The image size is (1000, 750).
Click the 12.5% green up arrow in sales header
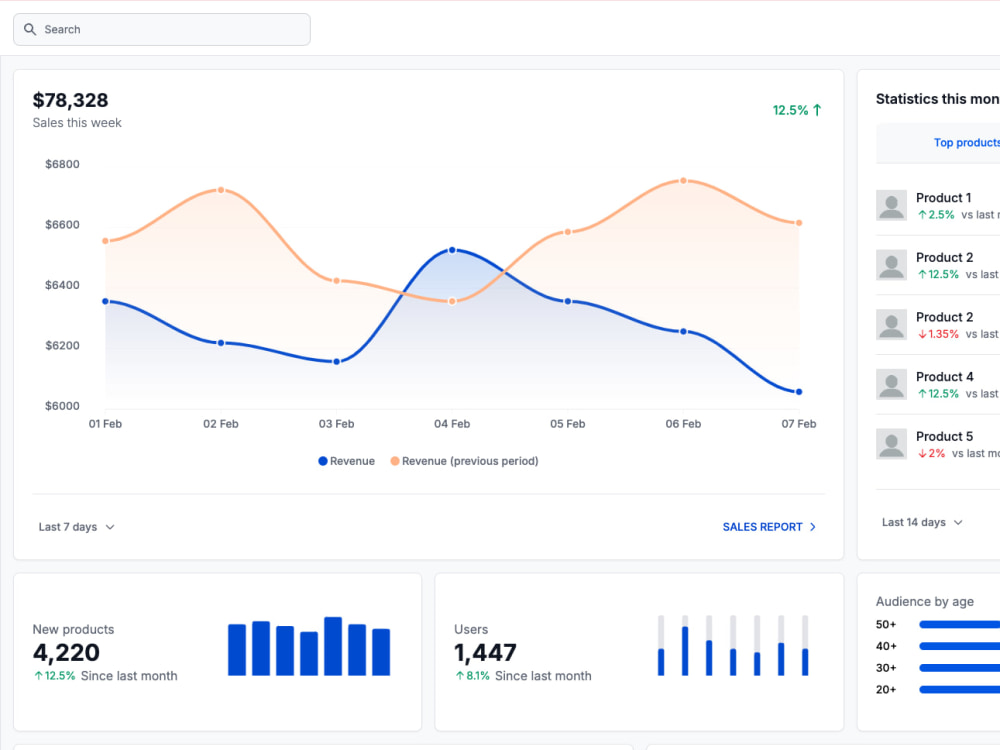coord(817,110)
